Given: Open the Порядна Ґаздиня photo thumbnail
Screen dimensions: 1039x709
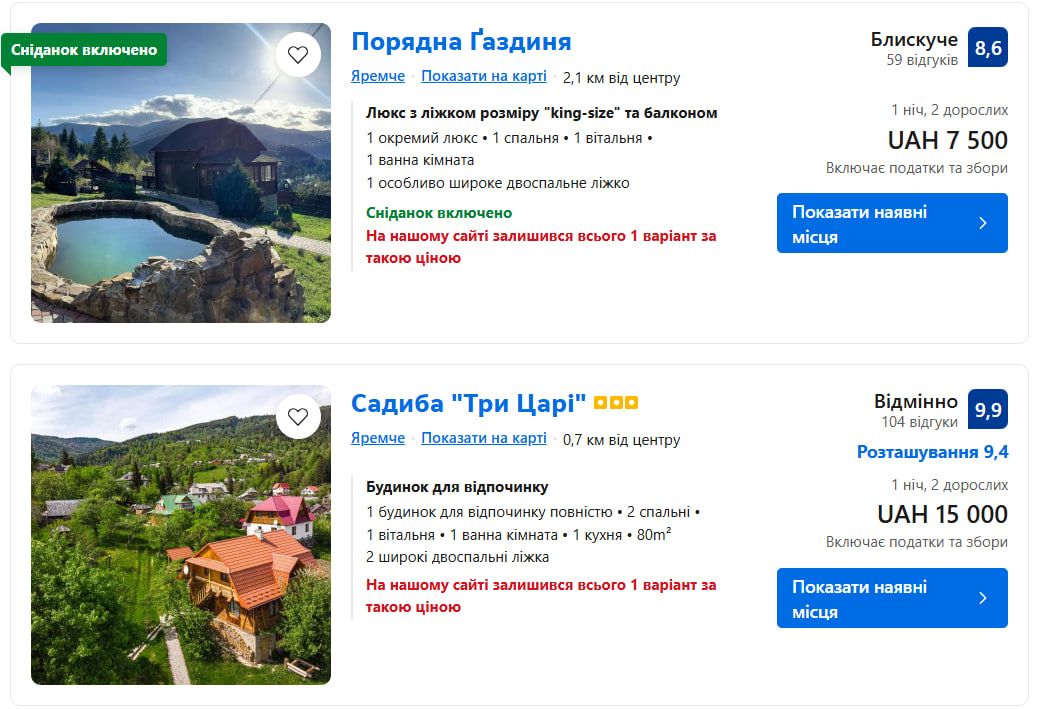Looking at the screenshot, I should coord(180,172).
